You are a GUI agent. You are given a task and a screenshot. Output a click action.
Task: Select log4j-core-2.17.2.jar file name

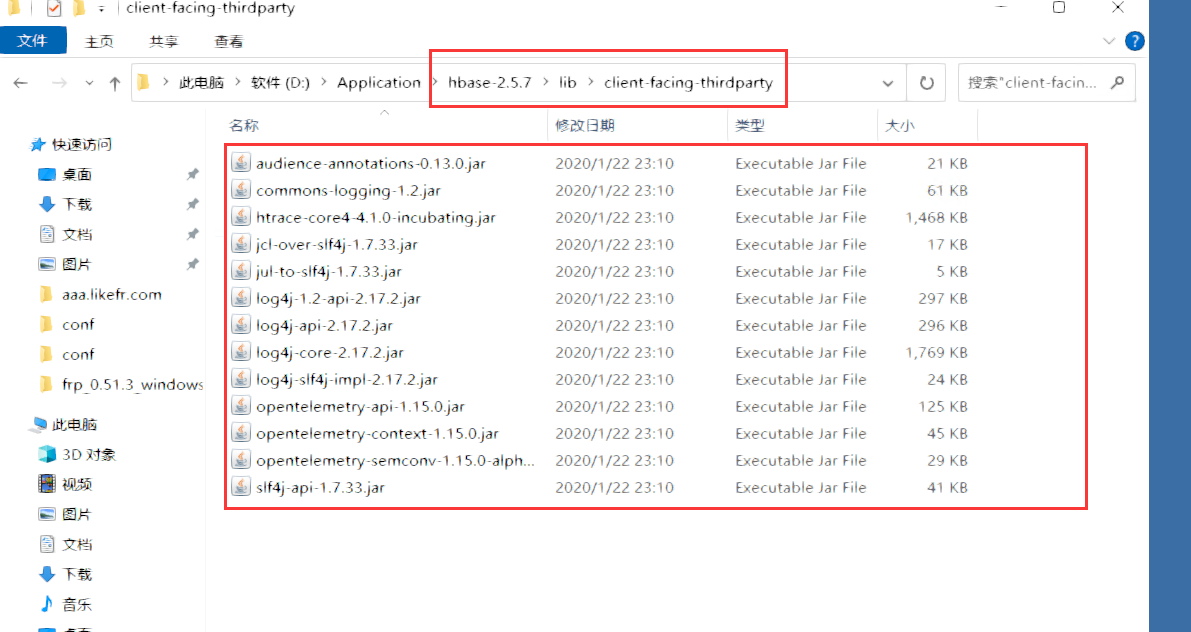330,352
